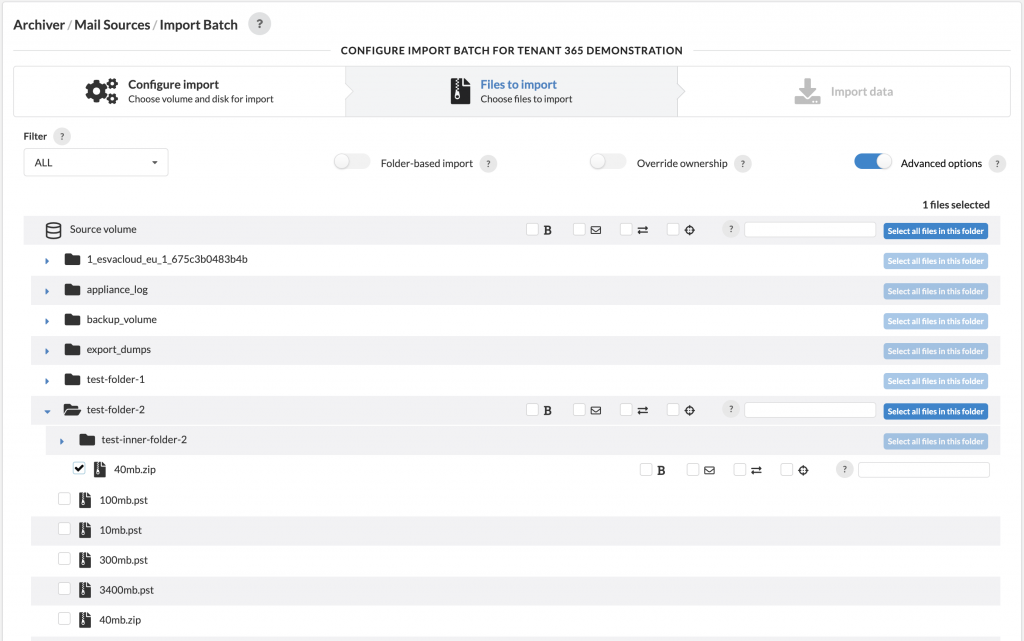Open help for Override ownership
Screen dimensions: 1024x641
(x=743, y=164)
